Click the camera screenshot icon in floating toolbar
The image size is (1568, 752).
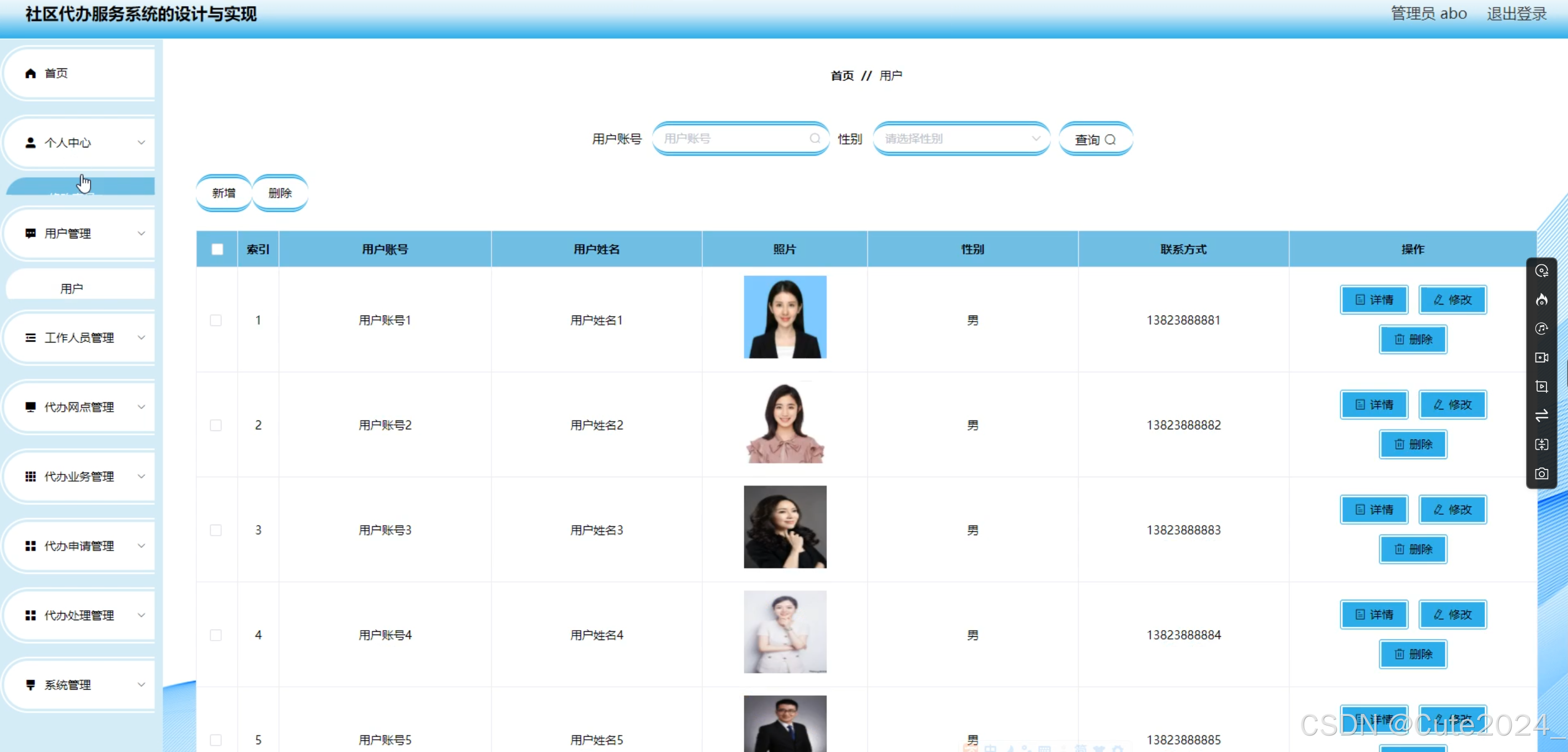click(1541, 474)
